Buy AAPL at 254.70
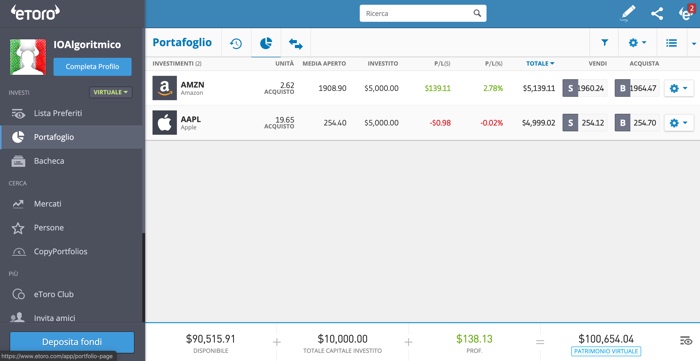The width and height of the screenshot is (700, 361). [637, 123]
